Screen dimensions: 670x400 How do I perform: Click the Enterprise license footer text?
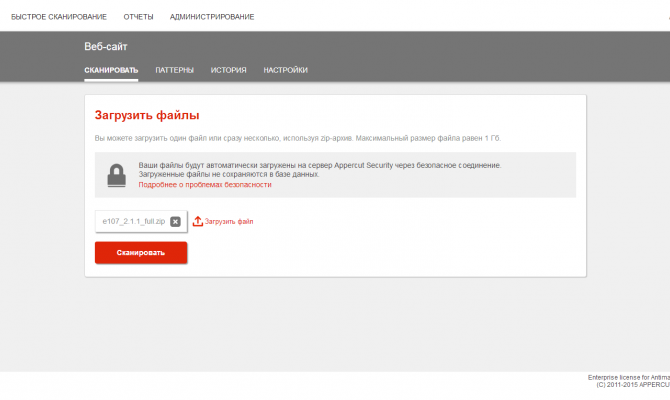click(x=629, y=377)
